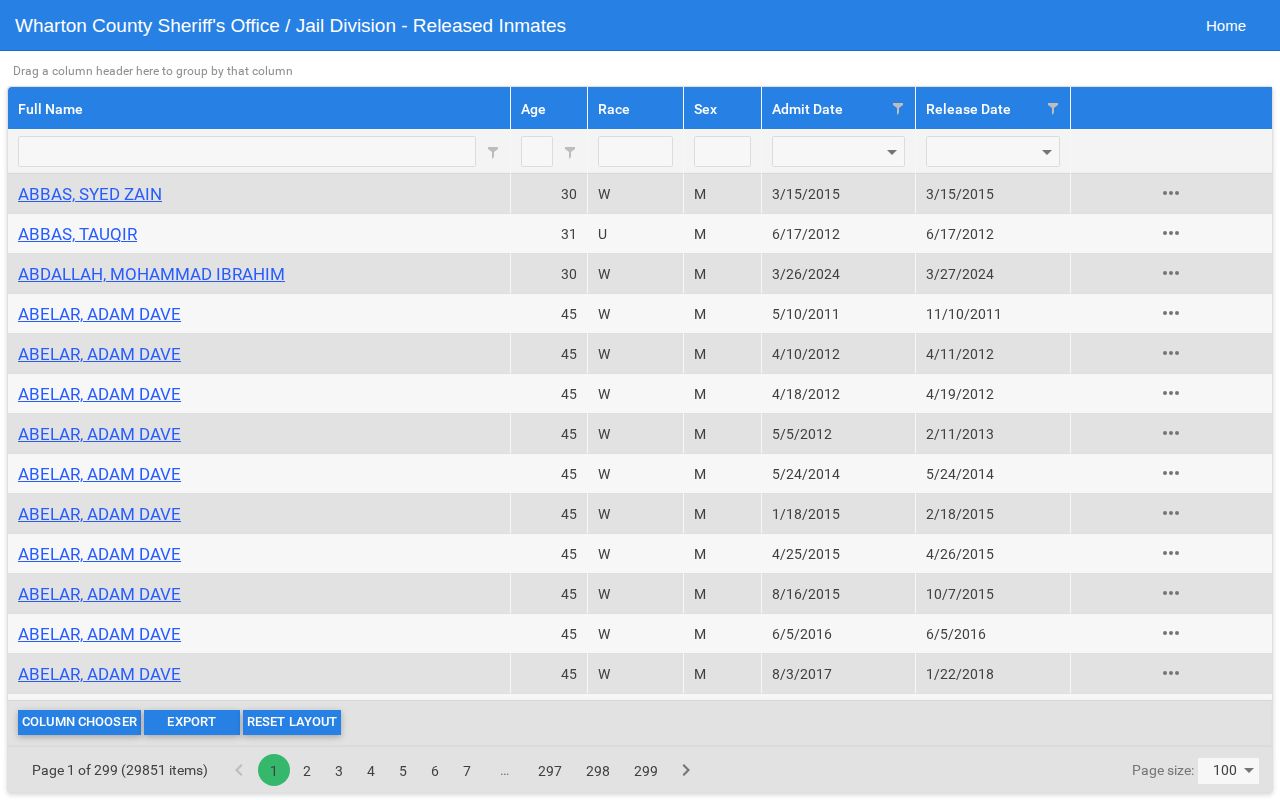The width and height of the screenshot is (1280, 800).
Task: Go to next page with arrow
Action: point(686,770)
